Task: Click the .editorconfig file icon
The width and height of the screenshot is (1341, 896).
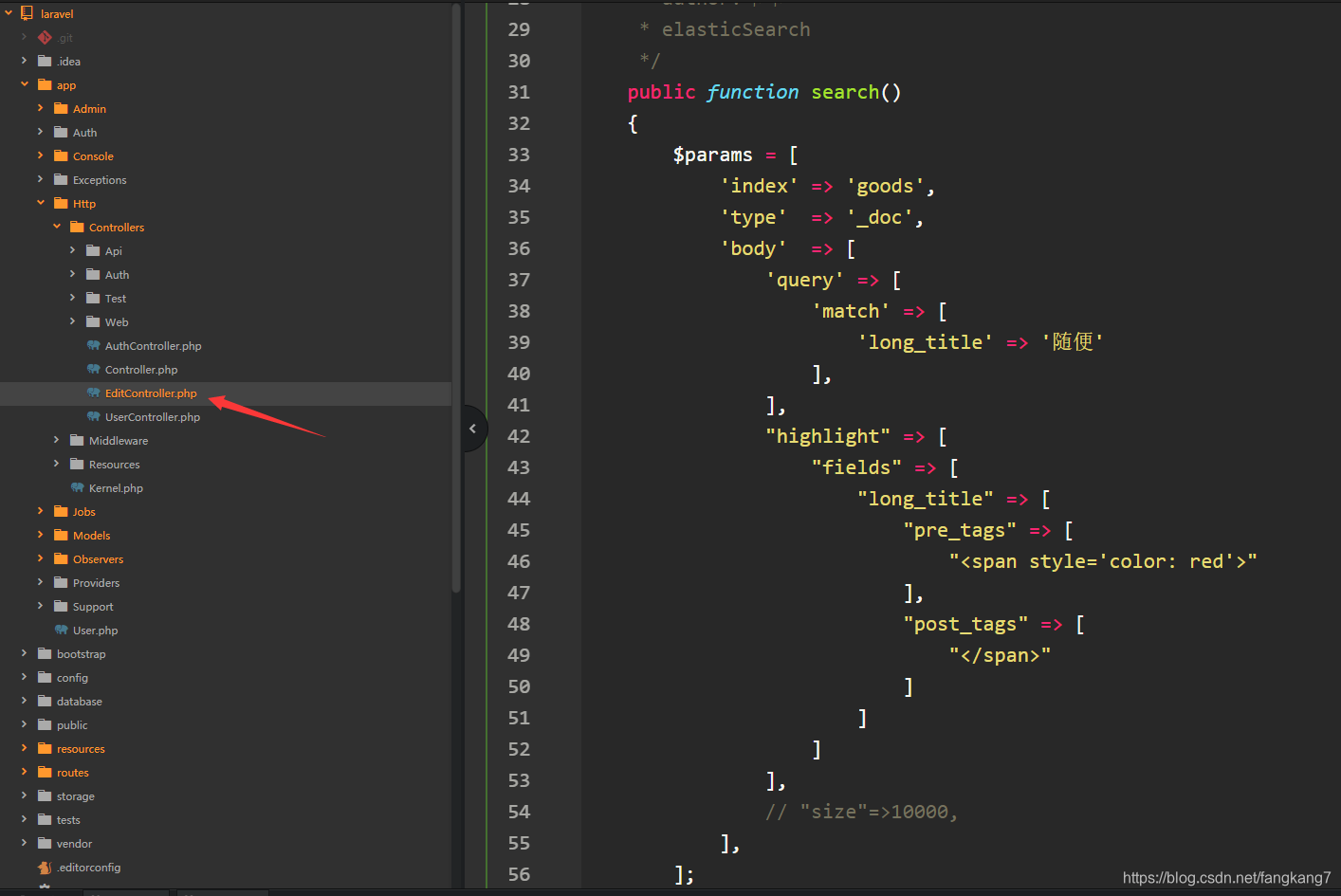Action: (45, 867)
